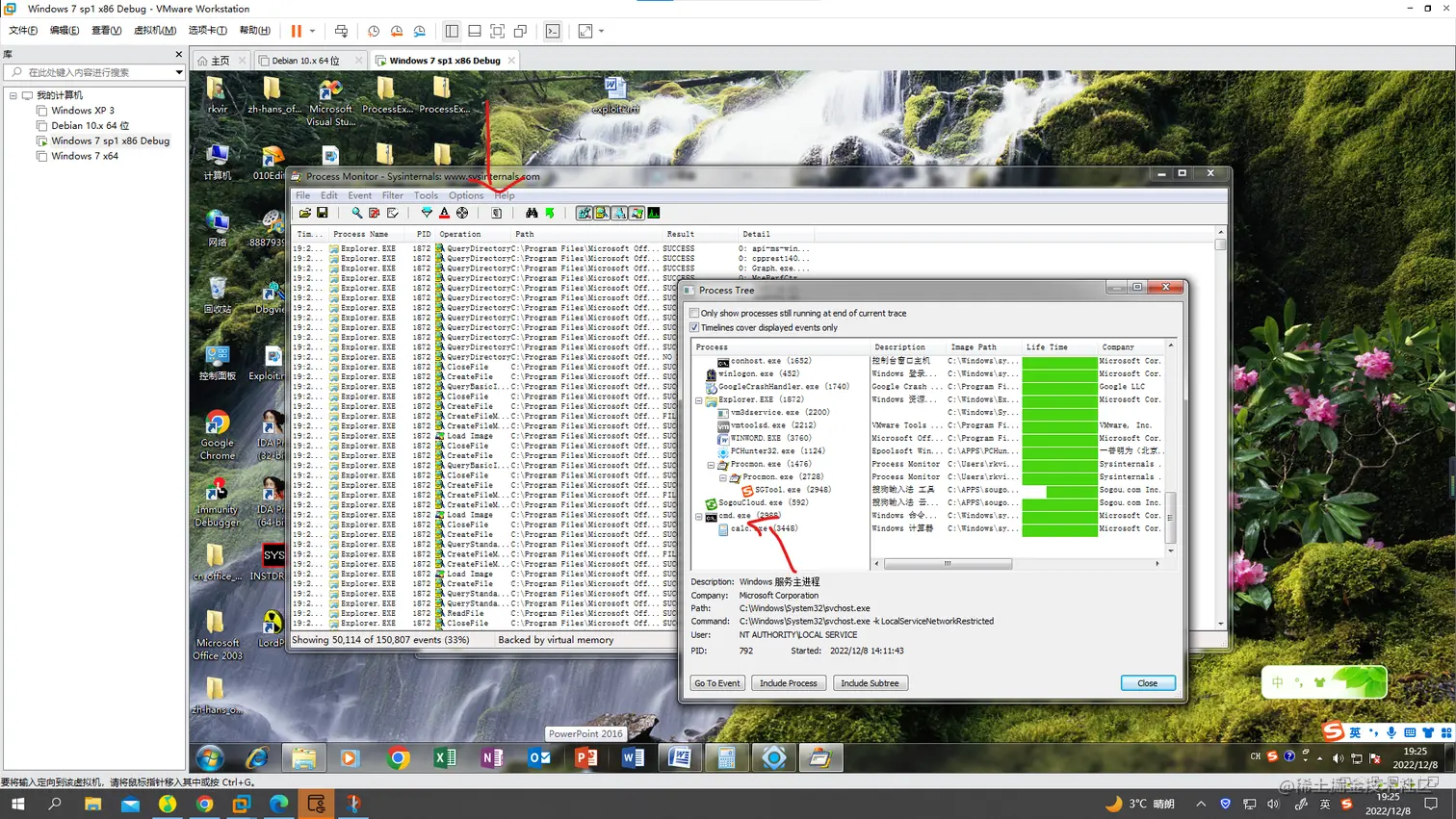
Task: Open VMware fullscreen stretch dropdown arrow
Action: (601, 31)
